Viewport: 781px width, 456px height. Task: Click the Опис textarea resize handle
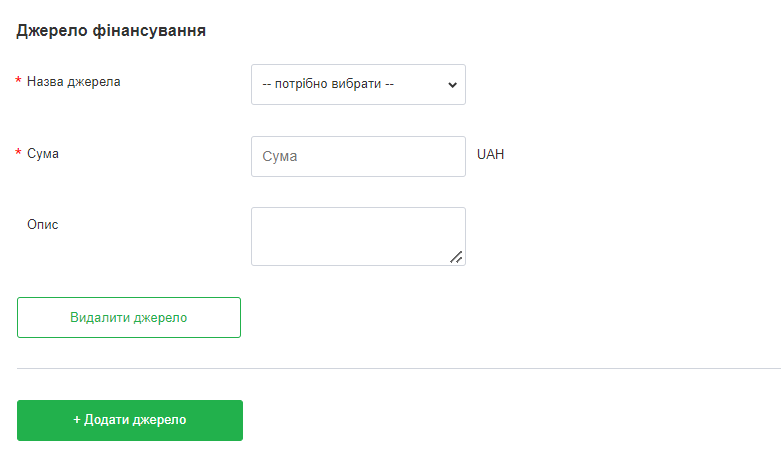coord(456,257)
